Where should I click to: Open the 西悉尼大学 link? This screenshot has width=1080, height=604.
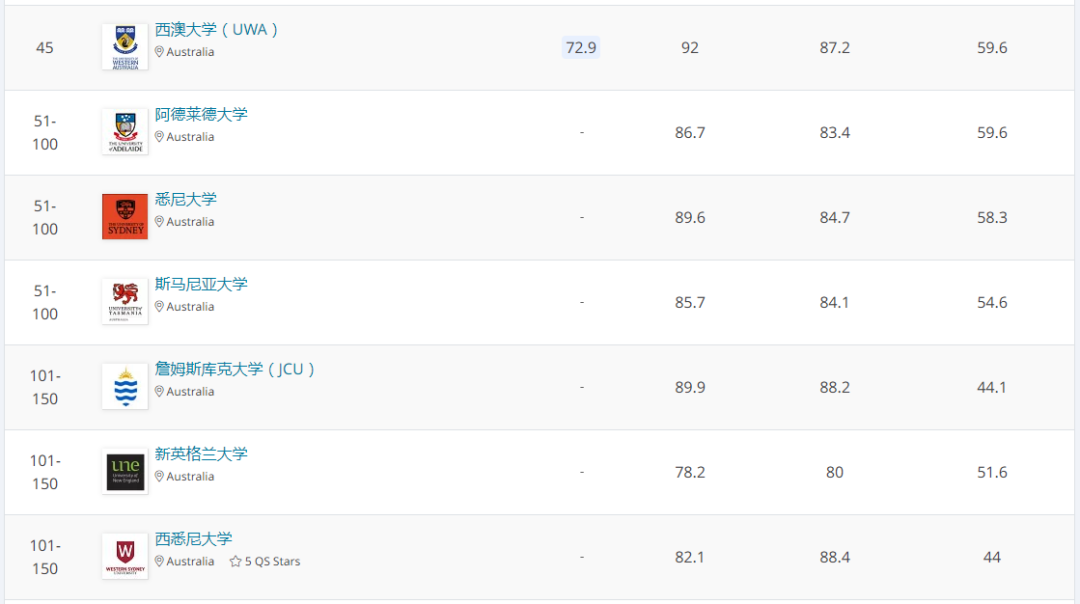(194, 540)
